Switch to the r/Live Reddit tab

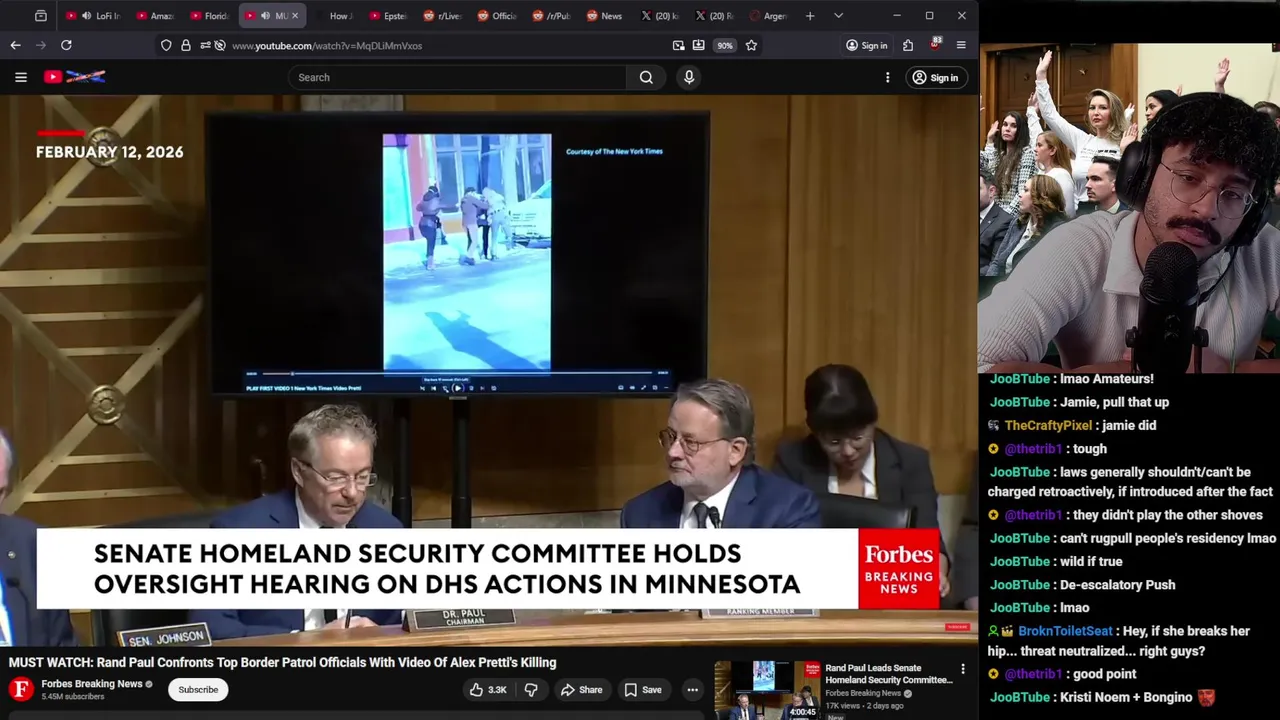pyautogui.click(x=442, y=16)
